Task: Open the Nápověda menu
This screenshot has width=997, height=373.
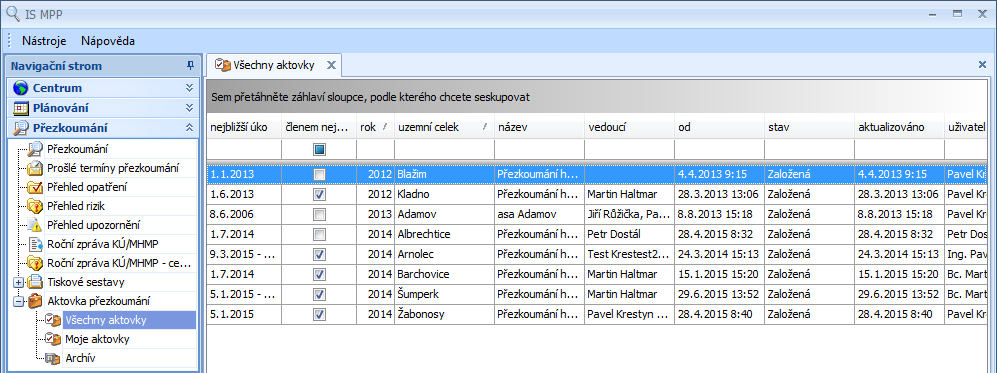Action: pyautogui.click(x=107, y=41)
